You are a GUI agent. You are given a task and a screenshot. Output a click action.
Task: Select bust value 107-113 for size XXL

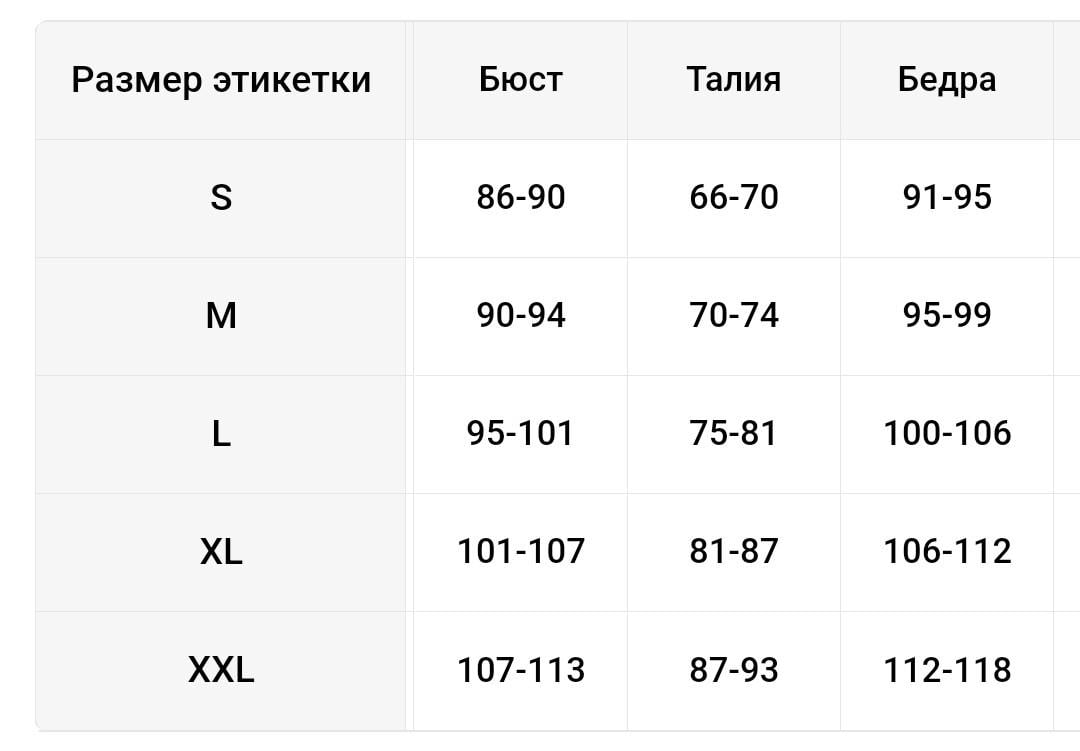(x=520, y=670)
